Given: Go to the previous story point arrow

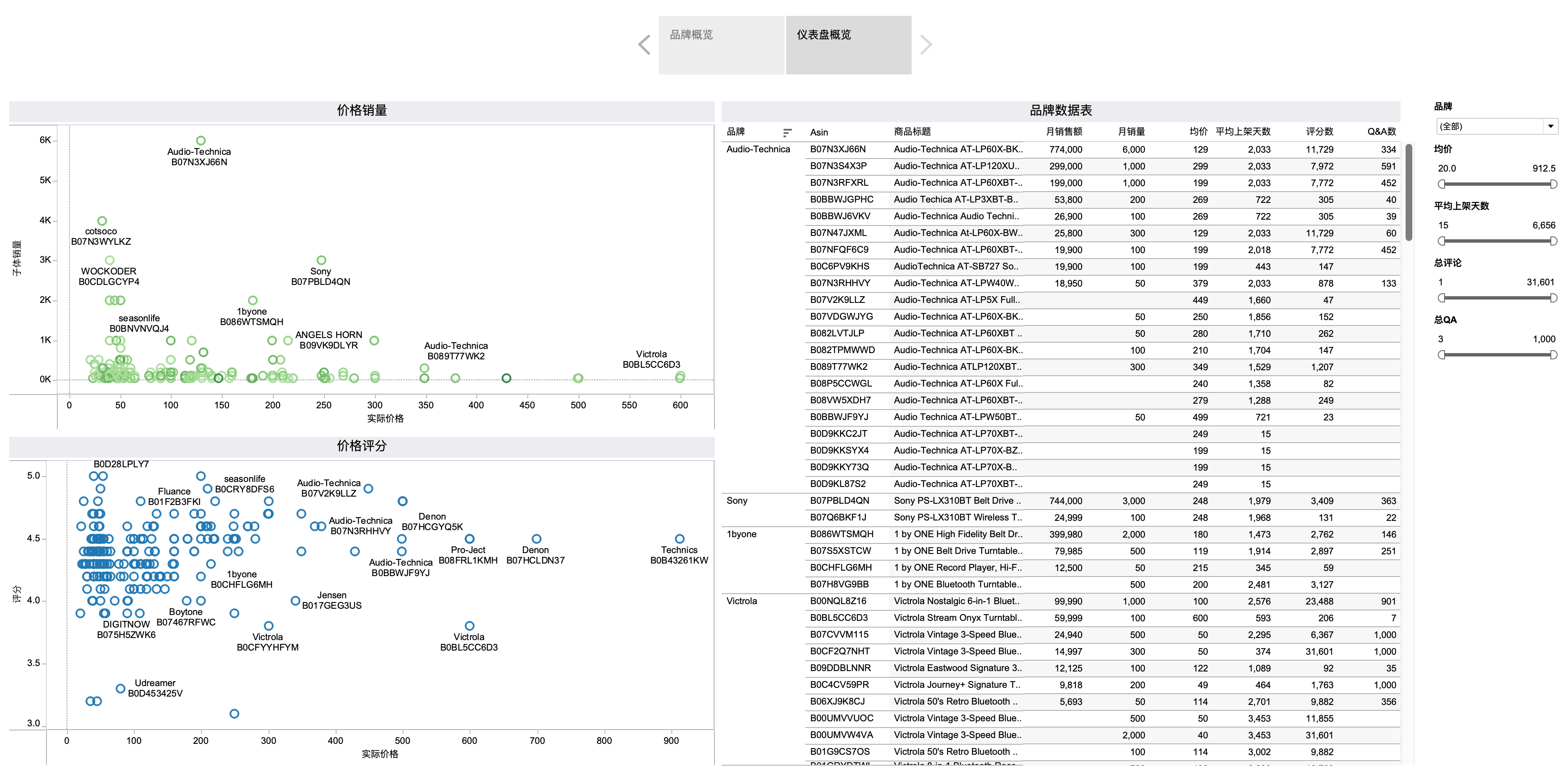Looking at the screenshot, I should tap(644, 44).
